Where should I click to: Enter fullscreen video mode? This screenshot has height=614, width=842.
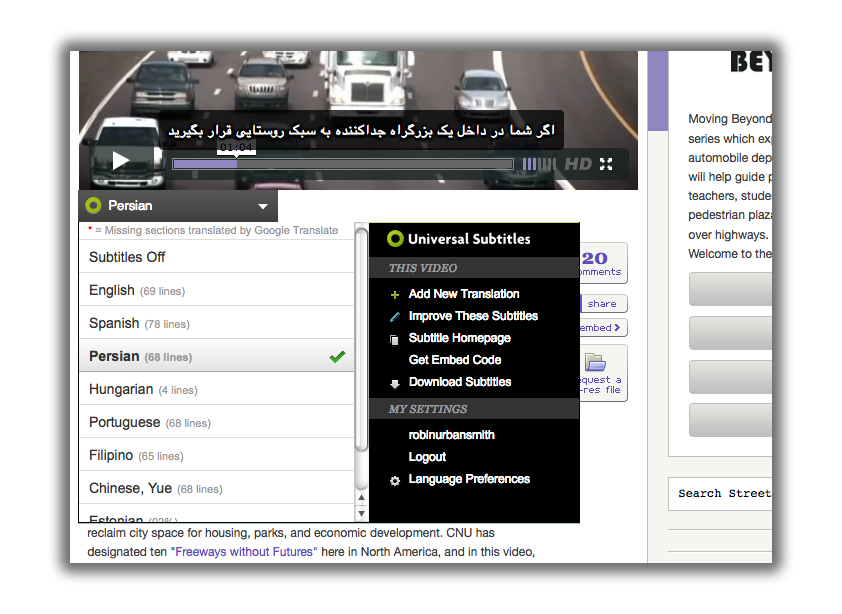(x=606, y=164)
